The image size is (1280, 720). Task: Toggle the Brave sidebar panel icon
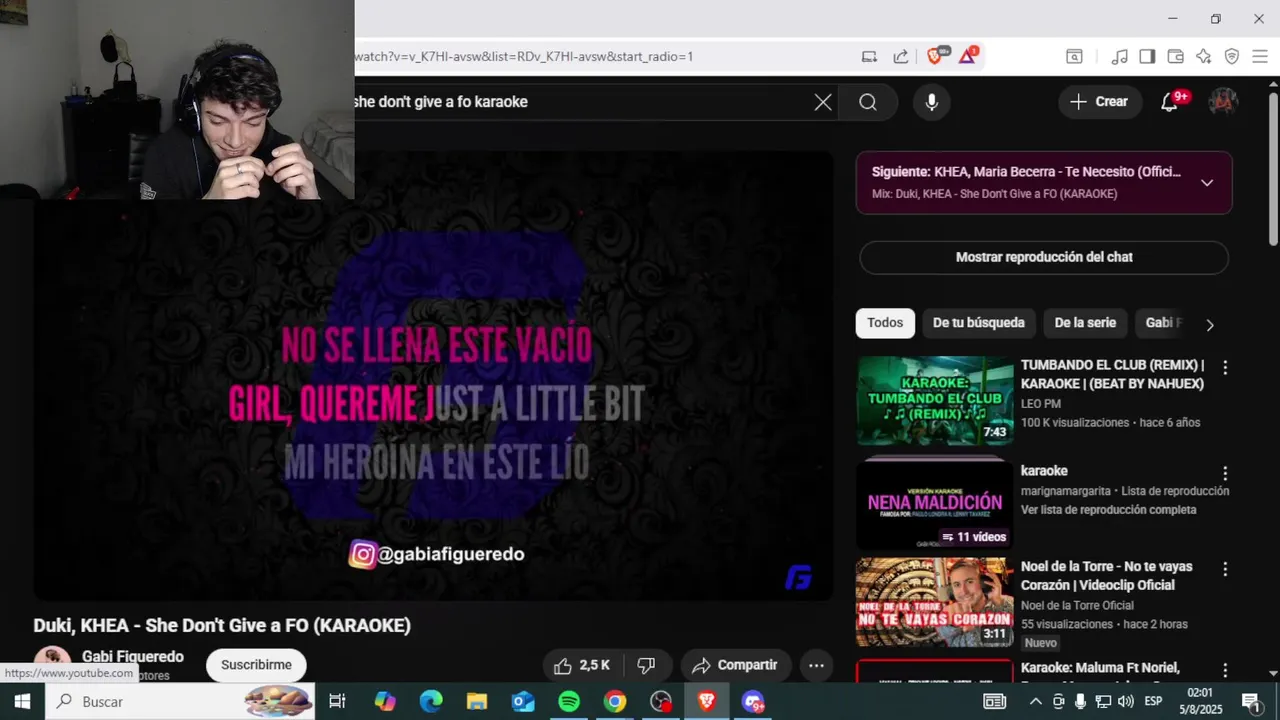(x=1147, y=56)
